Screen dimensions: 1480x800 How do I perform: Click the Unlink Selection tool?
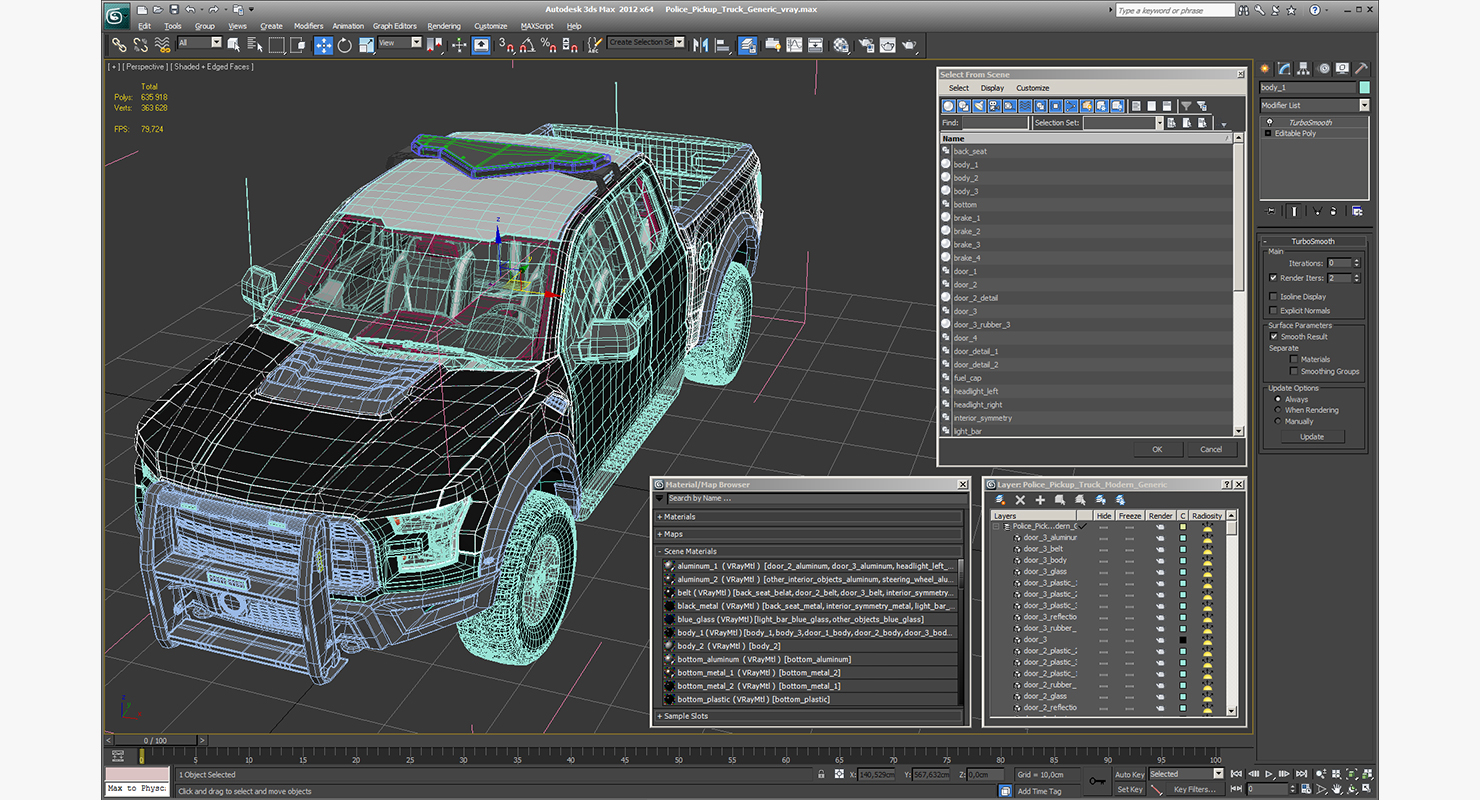point(140,45)
